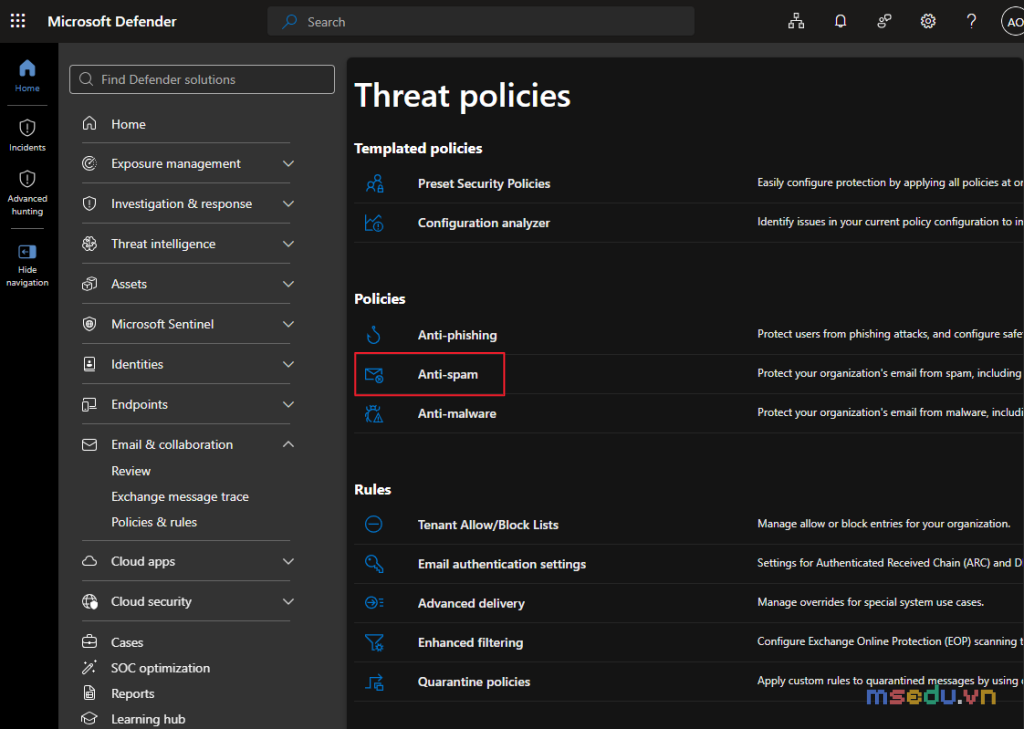Click Hide navigation icon
The height and width of the screenshot is (729, 1024).
tap(27, 251)
